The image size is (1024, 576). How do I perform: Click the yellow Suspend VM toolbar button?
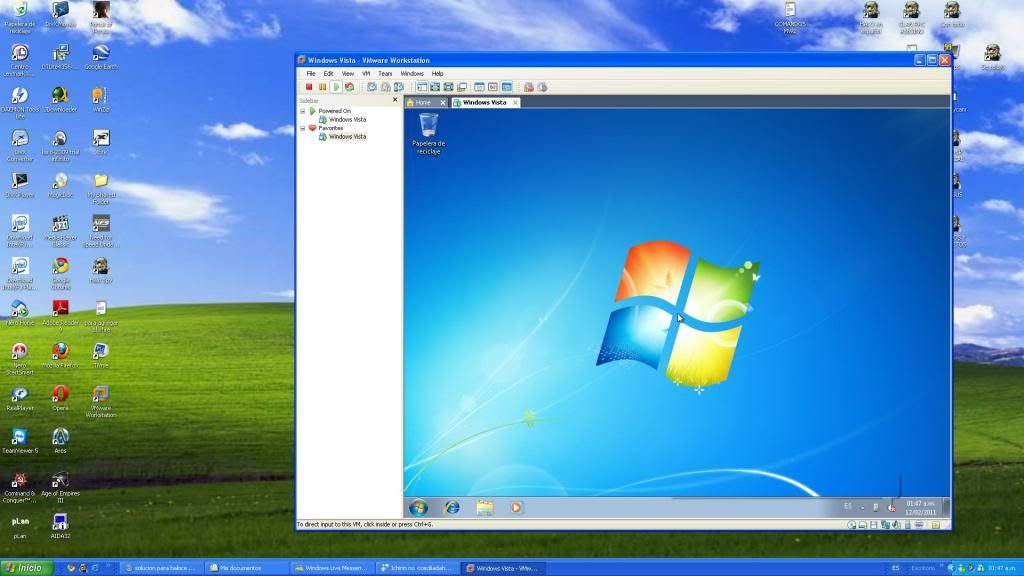point(323,87)
